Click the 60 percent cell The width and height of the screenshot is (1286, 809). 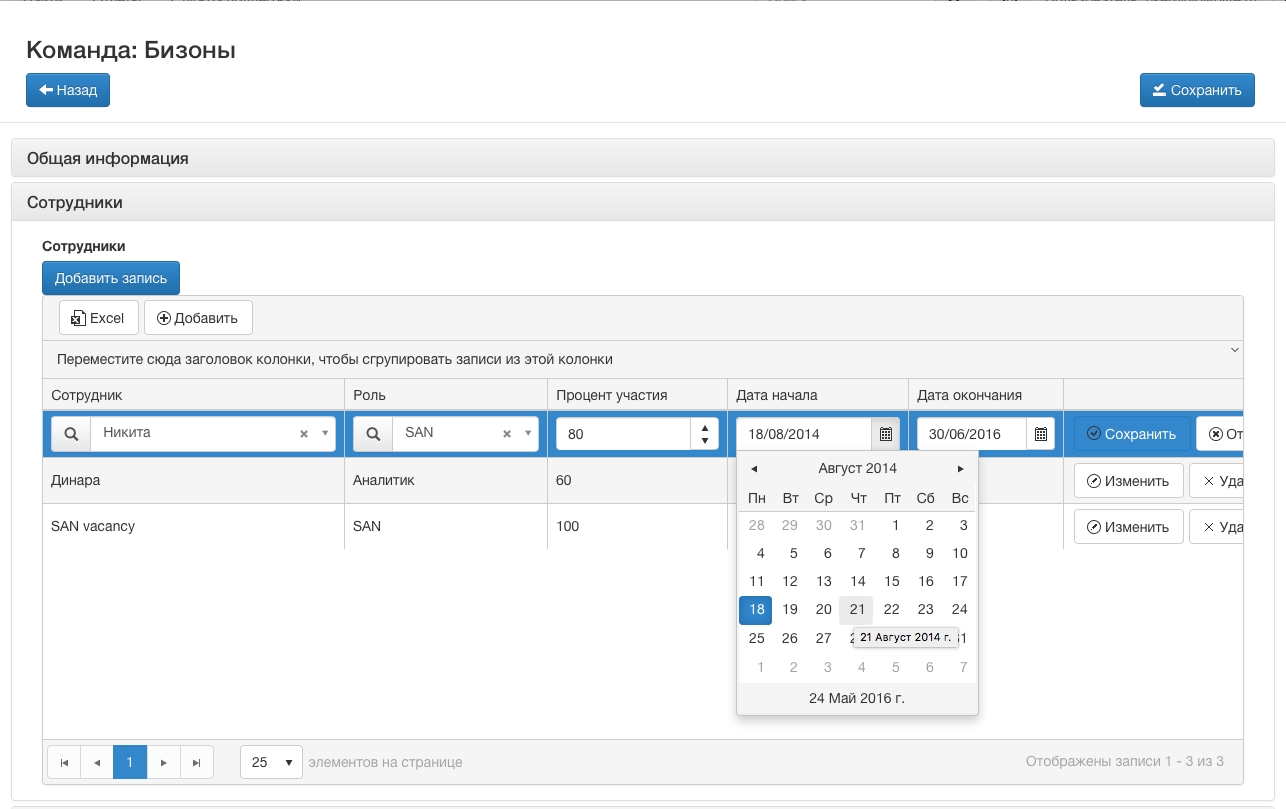coord(638,481)
